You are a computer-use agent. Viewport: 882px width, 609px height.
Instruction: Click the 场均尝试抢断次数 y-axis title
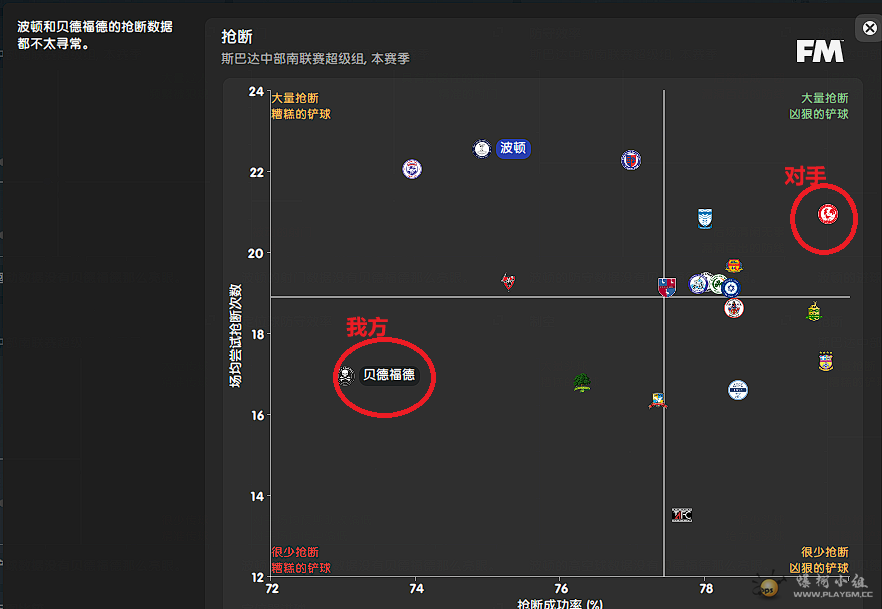click(235, 335)
